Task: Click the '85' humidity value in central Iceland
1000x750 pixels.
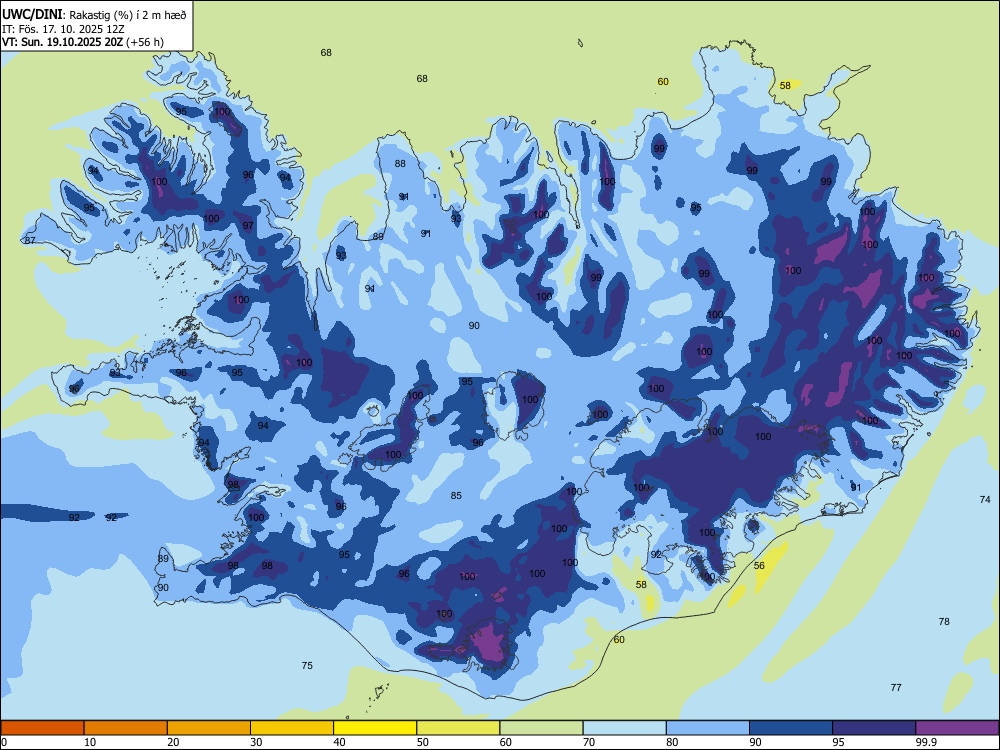Action: coord(456,496)
